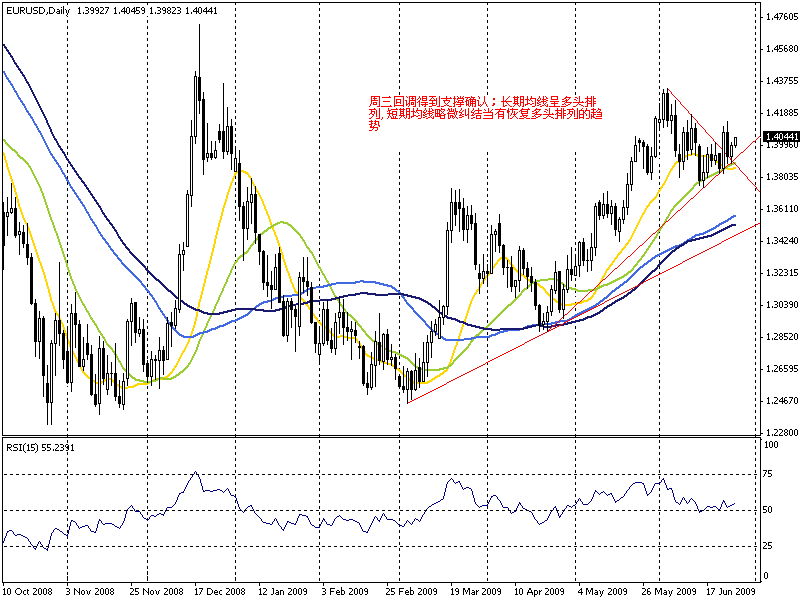Click the 3 Nov 2008 date label
The width and height of the screenshot is (800, 600).
(91, 591)
